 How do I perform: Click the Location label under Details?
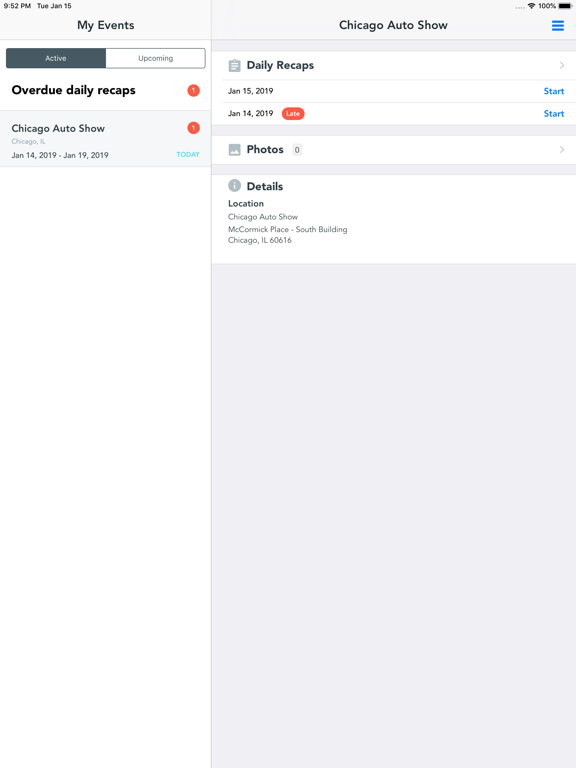click(x=246, y=204)
